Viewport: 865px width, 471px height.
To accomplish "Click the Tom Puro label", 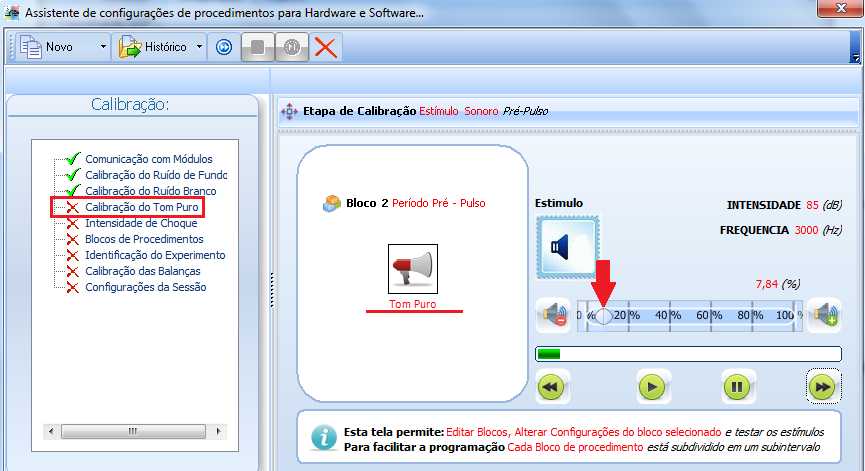I will [x=413, y=304].
